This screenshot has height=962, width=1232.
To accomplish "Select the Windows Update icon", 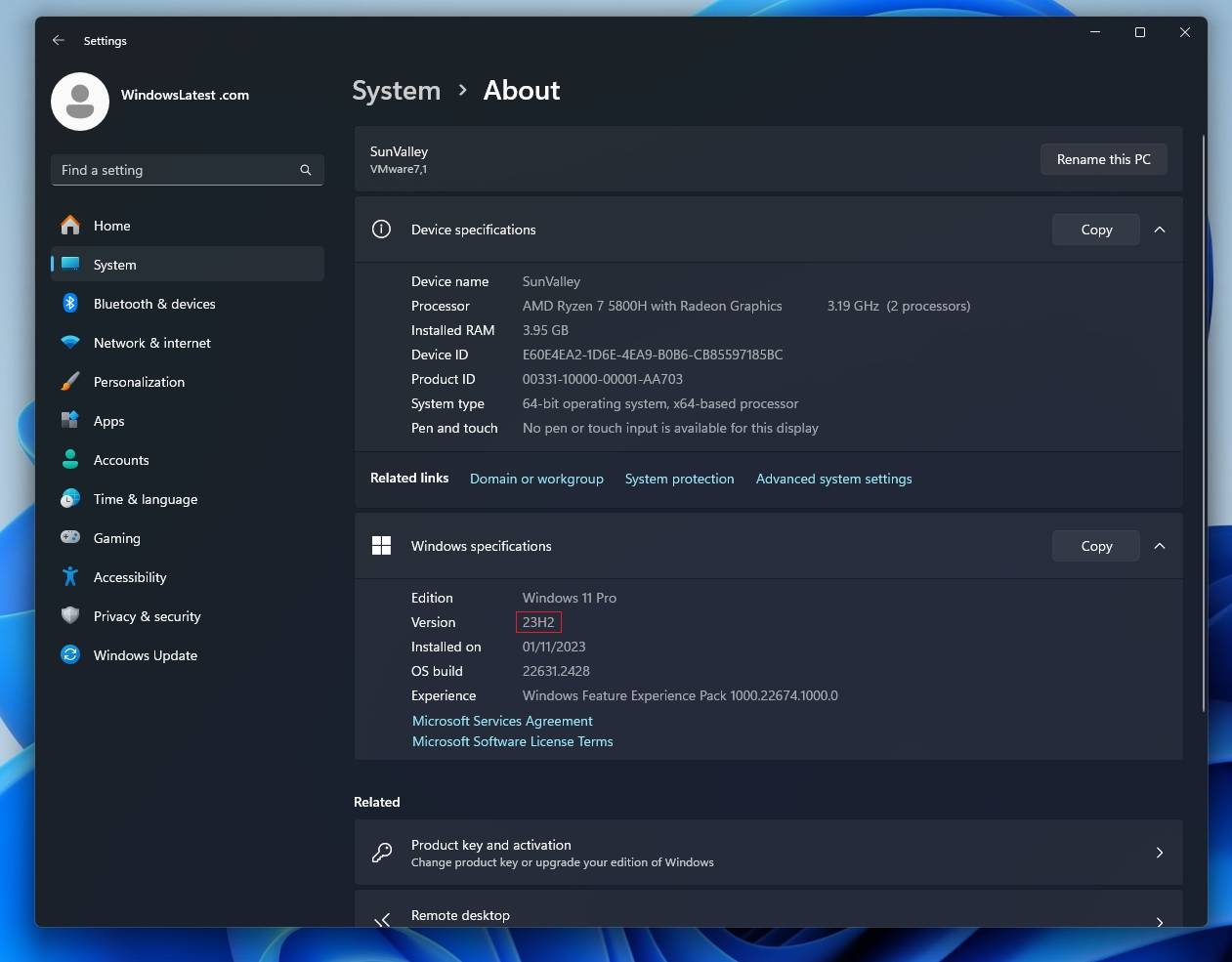I will 69,655.
